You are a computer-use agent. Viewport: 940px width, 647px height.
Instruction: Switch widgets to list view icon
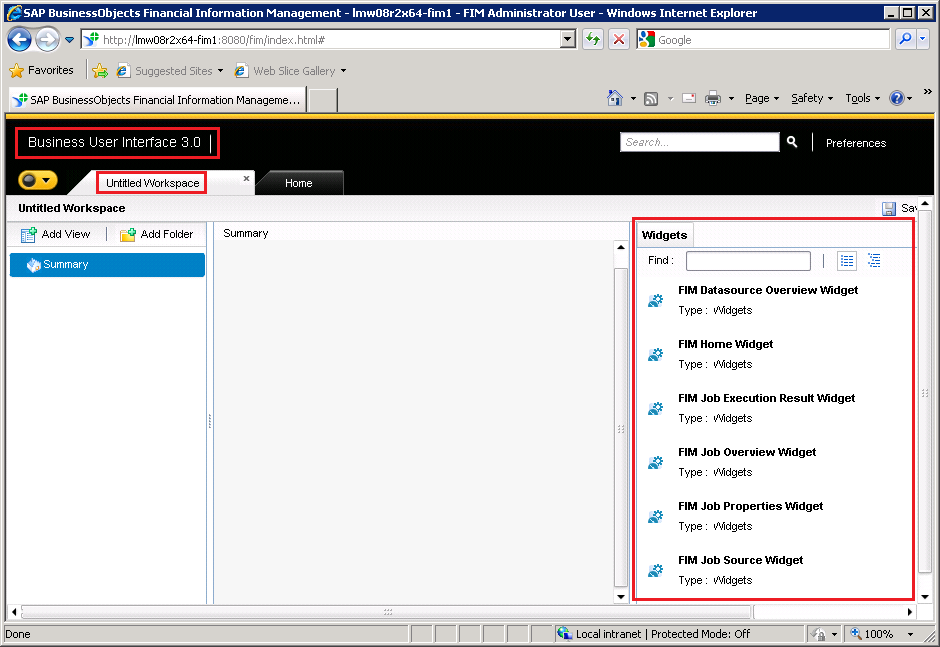846,260
